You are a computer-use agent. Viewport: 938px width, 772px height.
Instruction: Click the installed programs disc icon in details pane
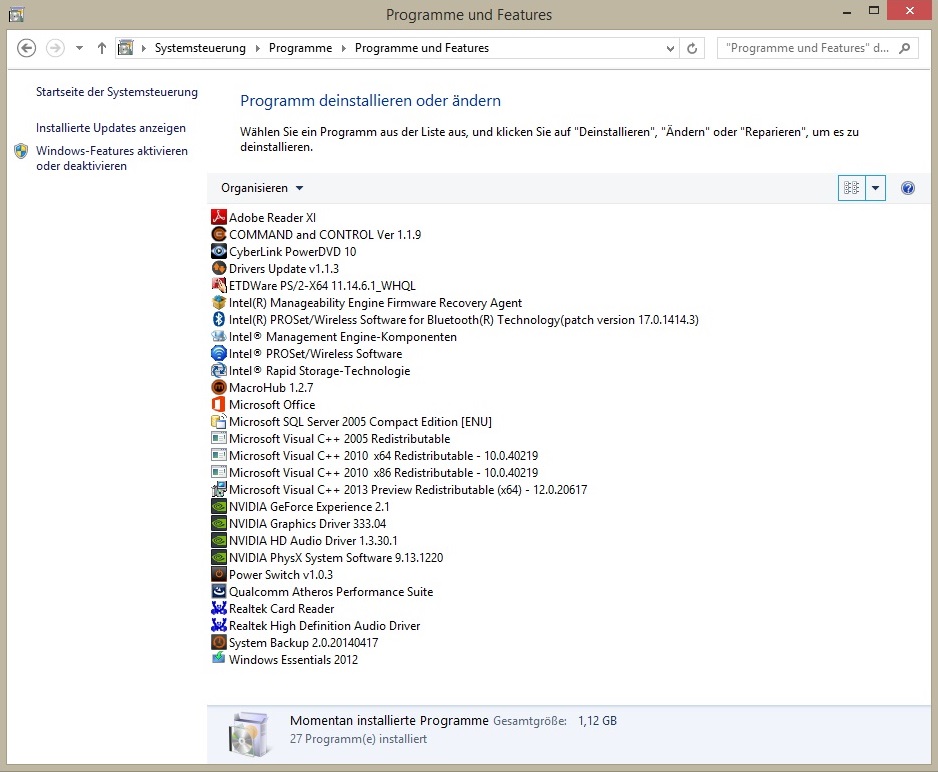tap(248, 734)
